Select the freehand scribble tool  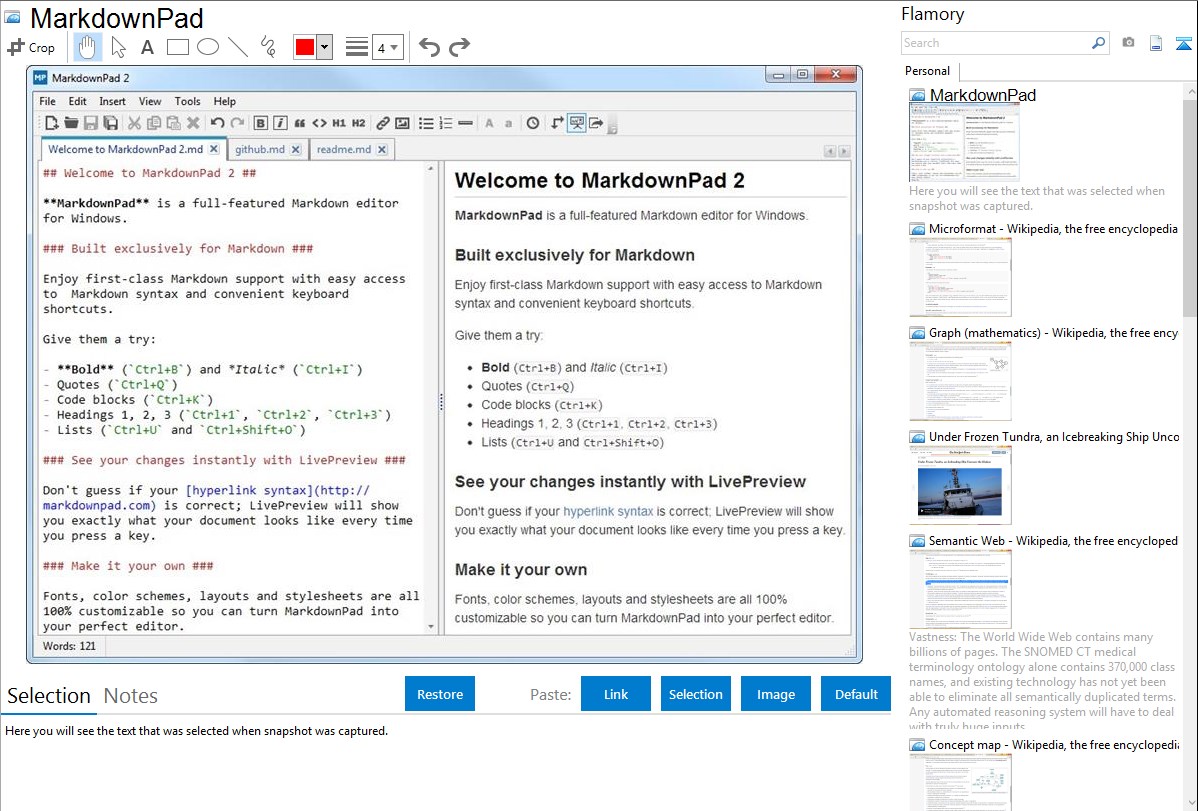click(x=268, y=47)
